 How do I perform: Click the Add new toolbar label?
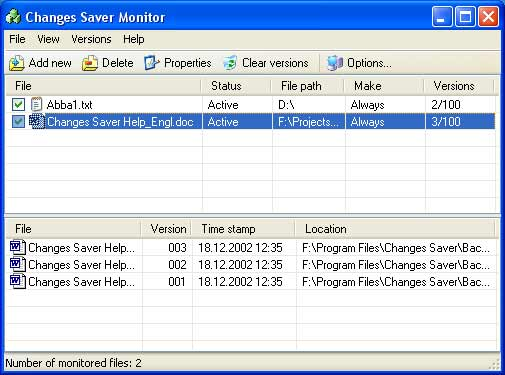pyautogui.click(x=50, y=63)
